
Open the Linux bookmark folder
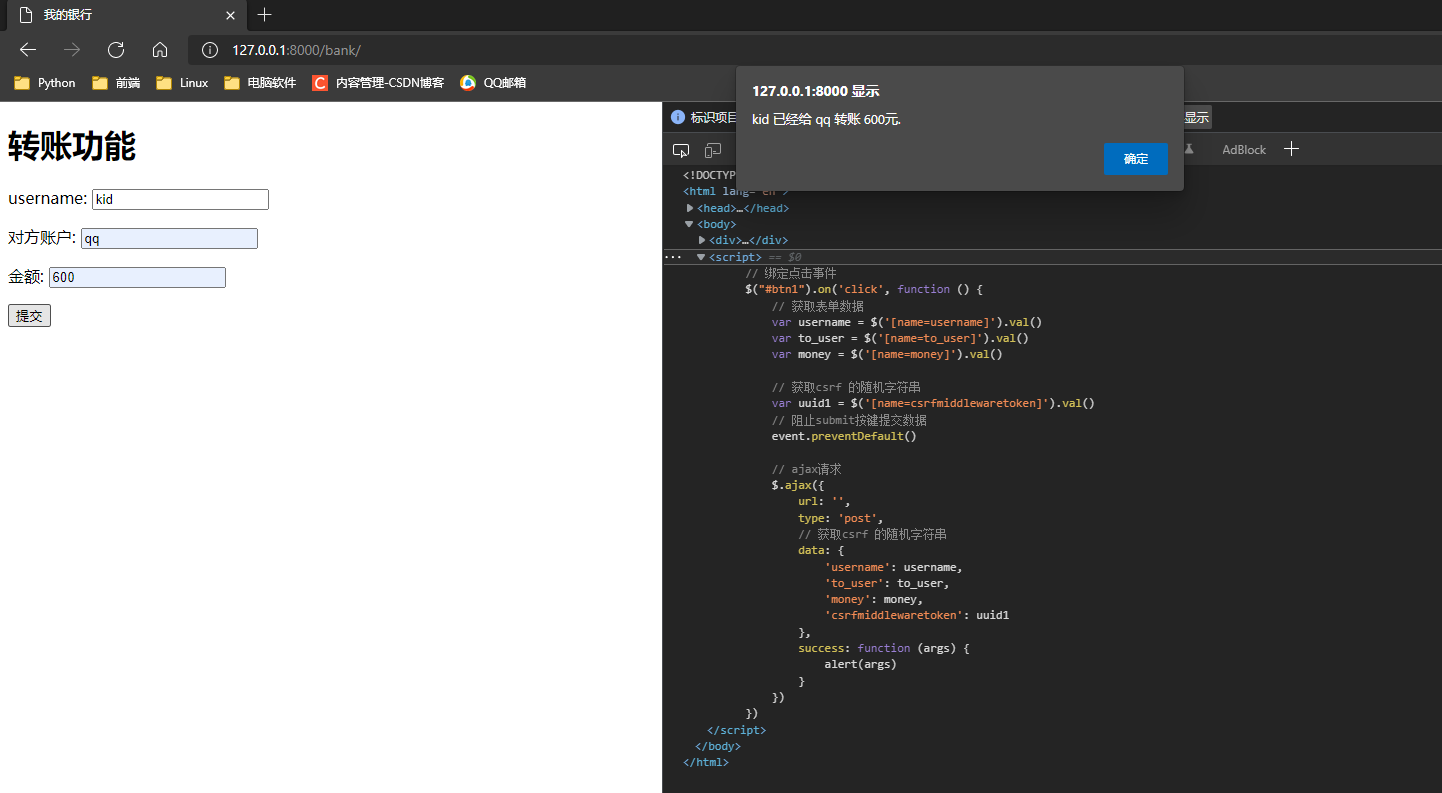[x=182, y=83]
